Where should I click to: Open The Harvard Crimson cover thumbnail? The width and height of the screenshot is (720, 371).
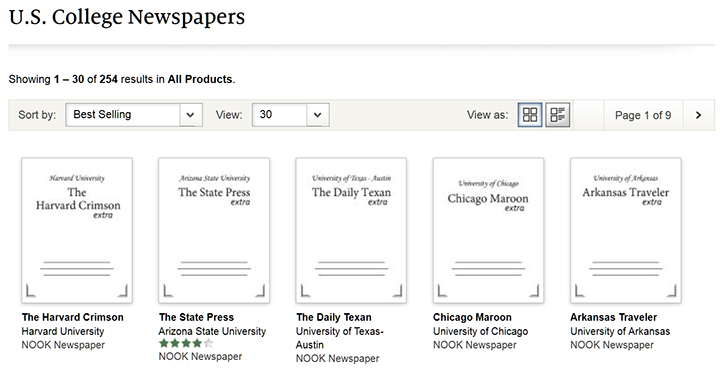tap(77, 230)
